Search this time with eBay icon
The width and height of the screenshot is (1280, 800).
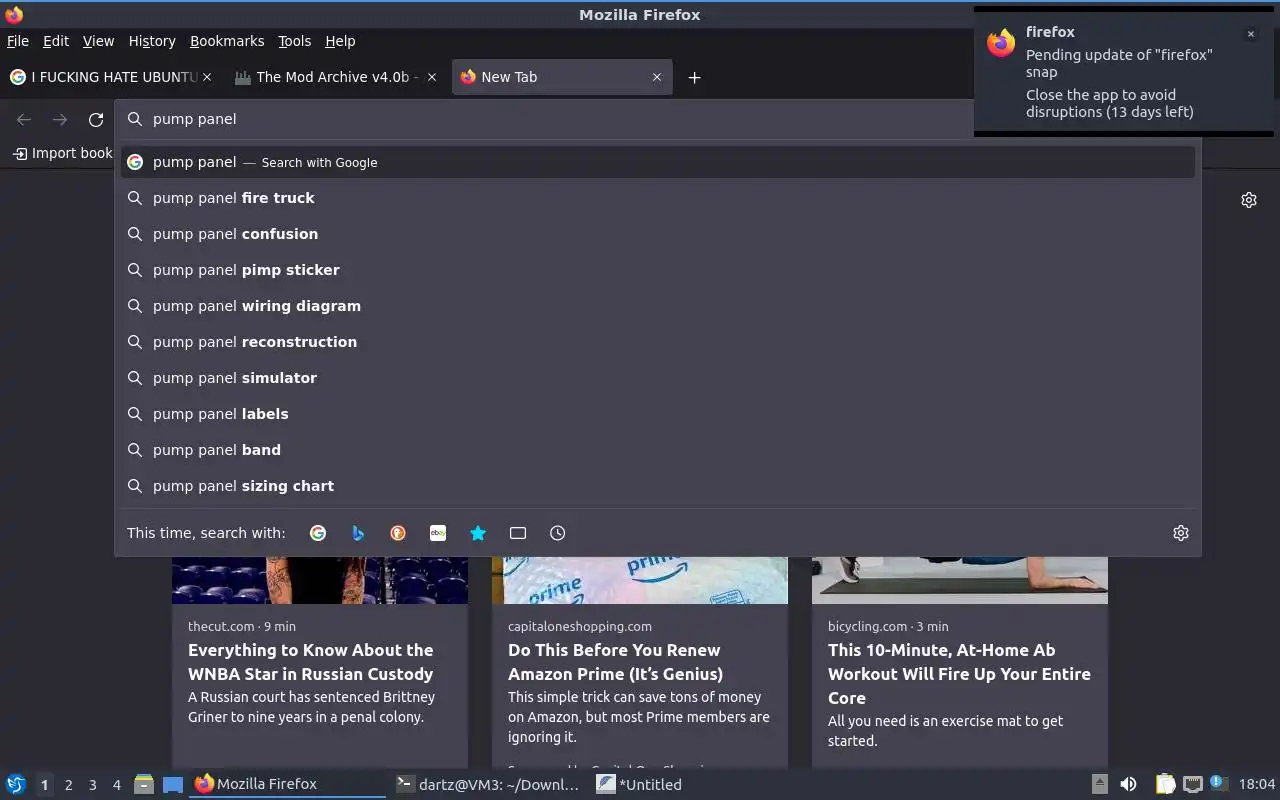click(x=438, y=533)
